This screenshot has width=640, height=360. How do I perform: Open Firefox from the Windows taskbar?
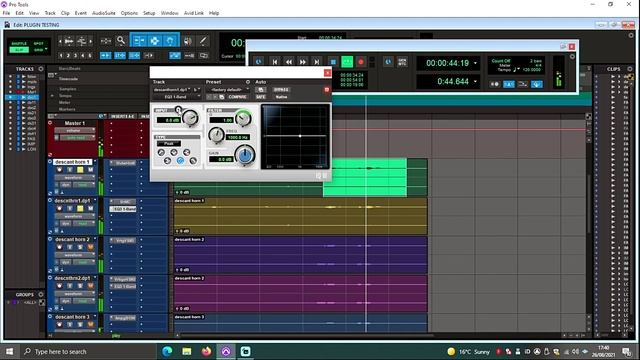tap(206, 351)
